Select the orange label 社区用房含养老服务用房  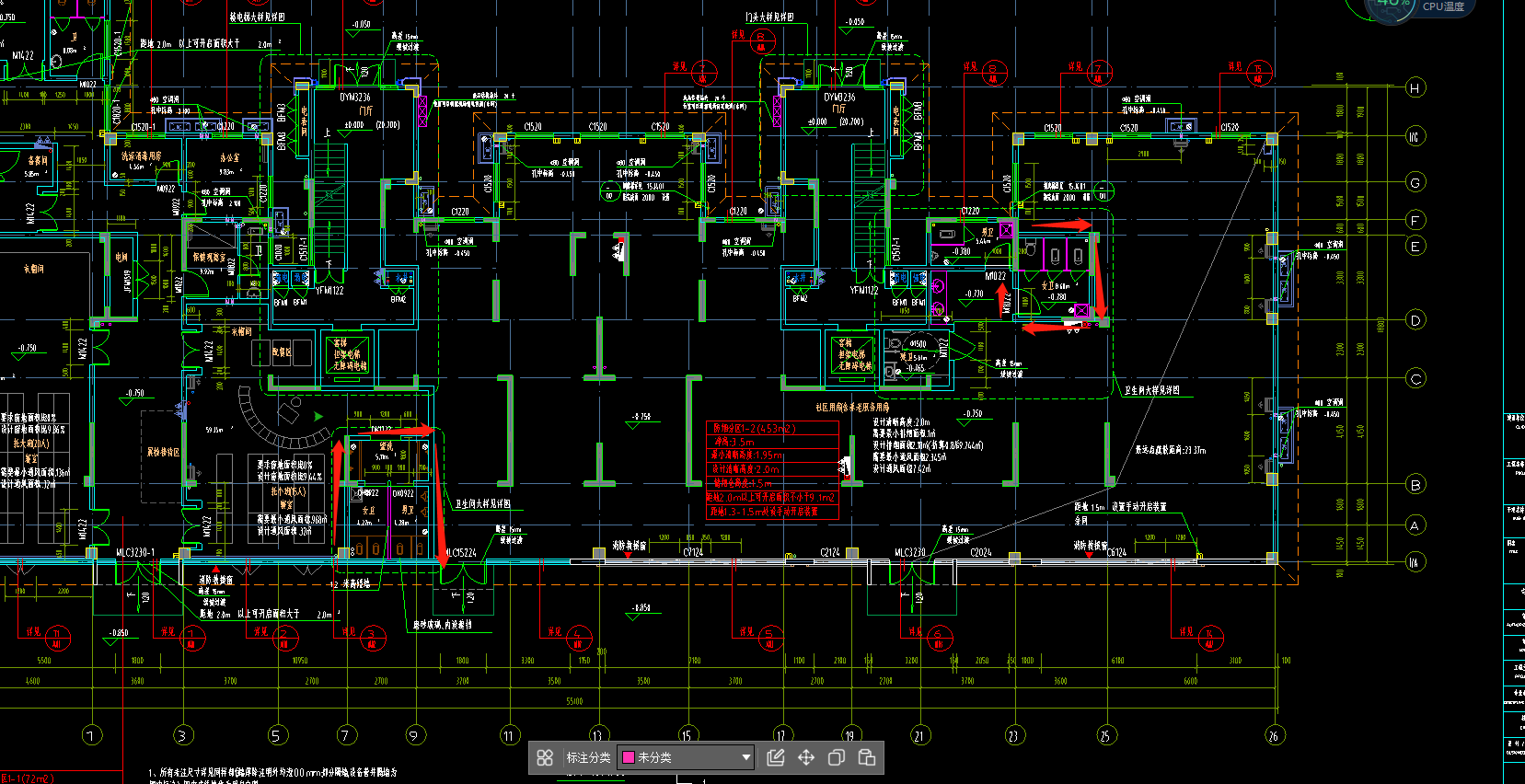coord(852,407)
